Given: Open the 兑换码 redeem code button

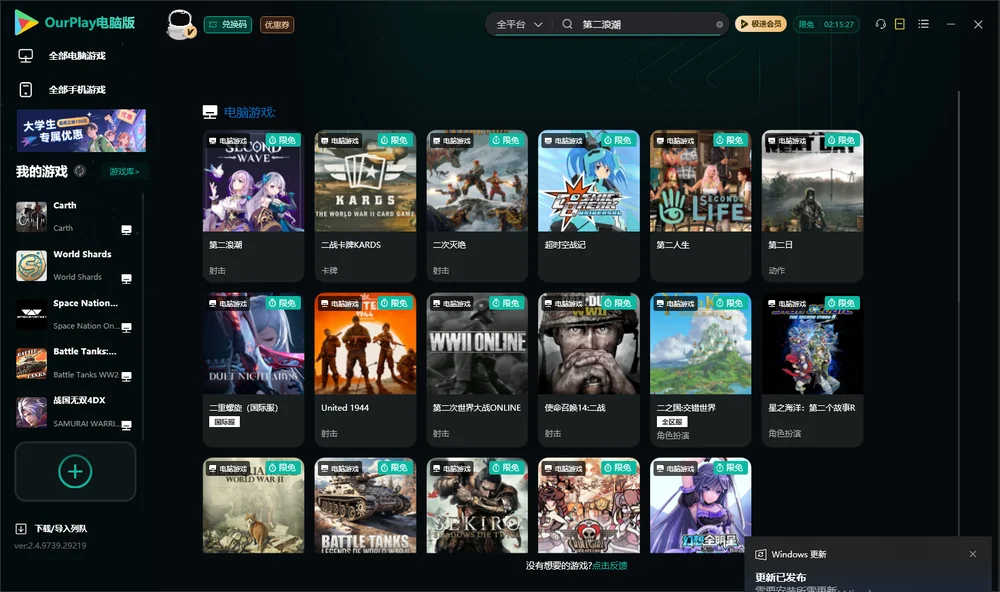Looking at the screenshot, I should point(228,25).
